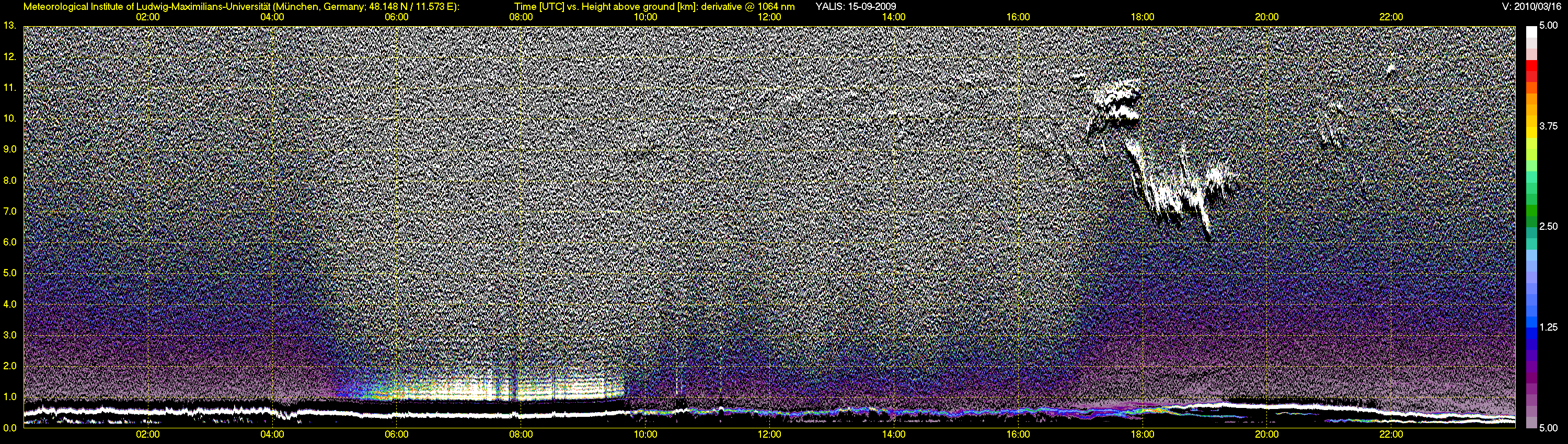Screen dimensions: 1568x444
Task: Click the 10. height axis label
Action: pyautogui.click(x=9, y=118)
